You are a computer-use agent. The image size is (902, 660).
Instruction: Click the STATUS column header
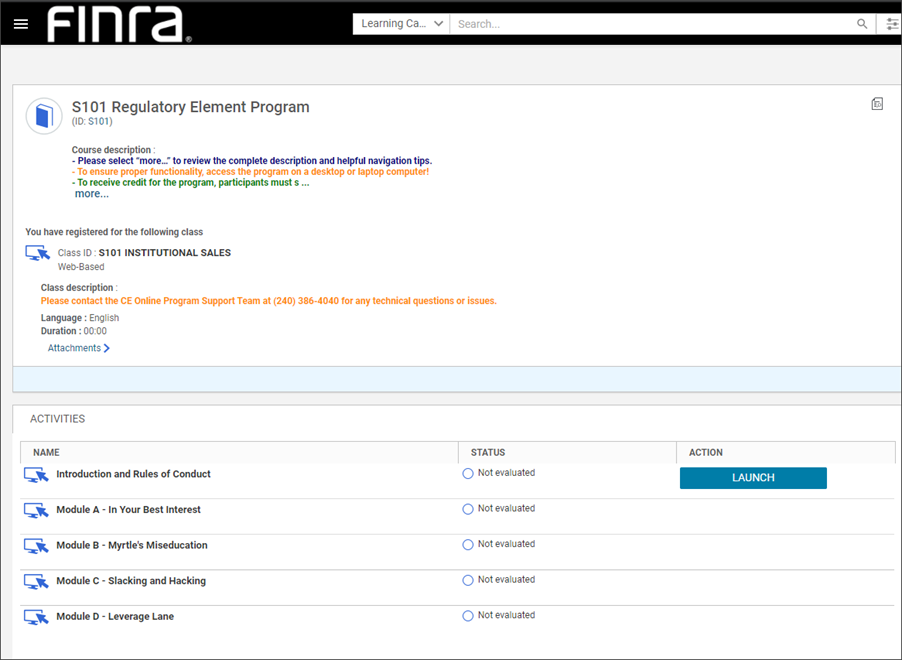(487, 453)
